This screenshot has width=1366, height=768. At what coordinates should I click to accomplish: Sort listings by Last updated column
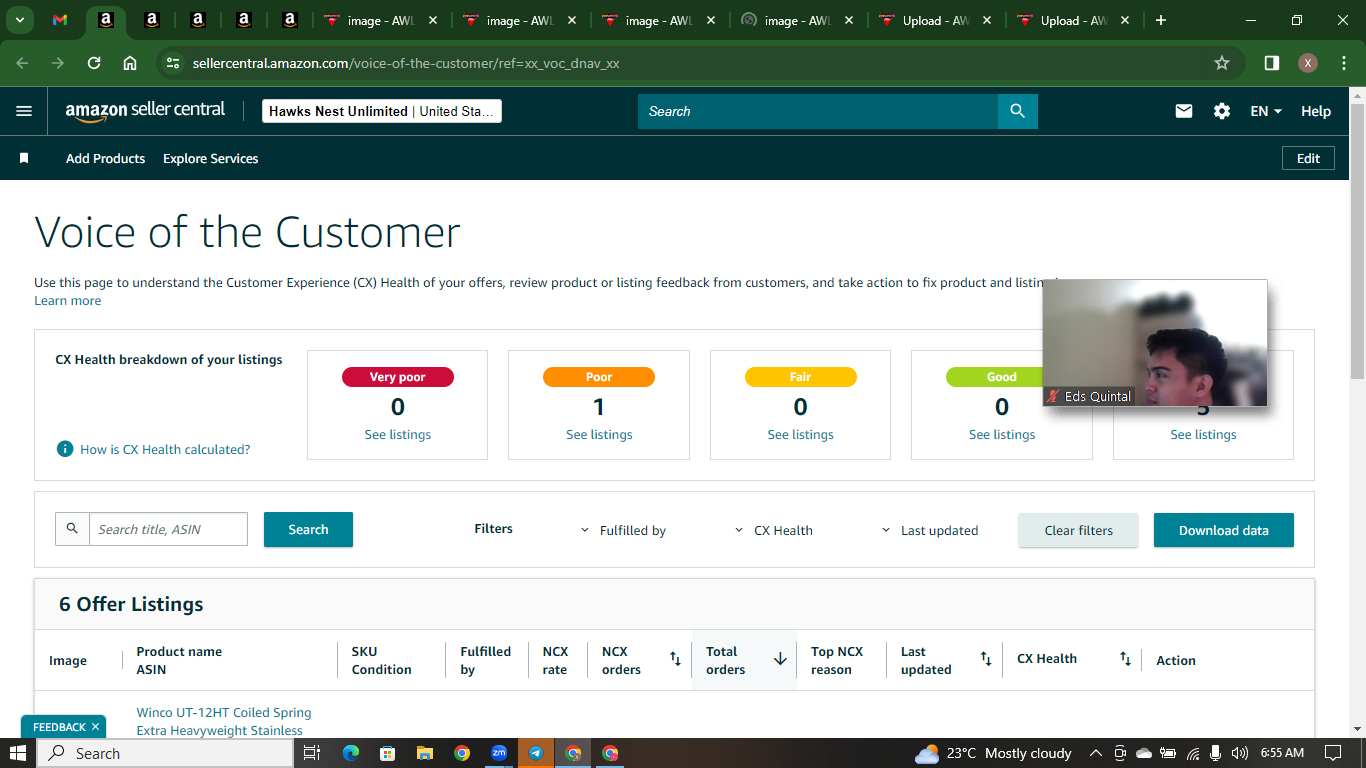[986, 659]
